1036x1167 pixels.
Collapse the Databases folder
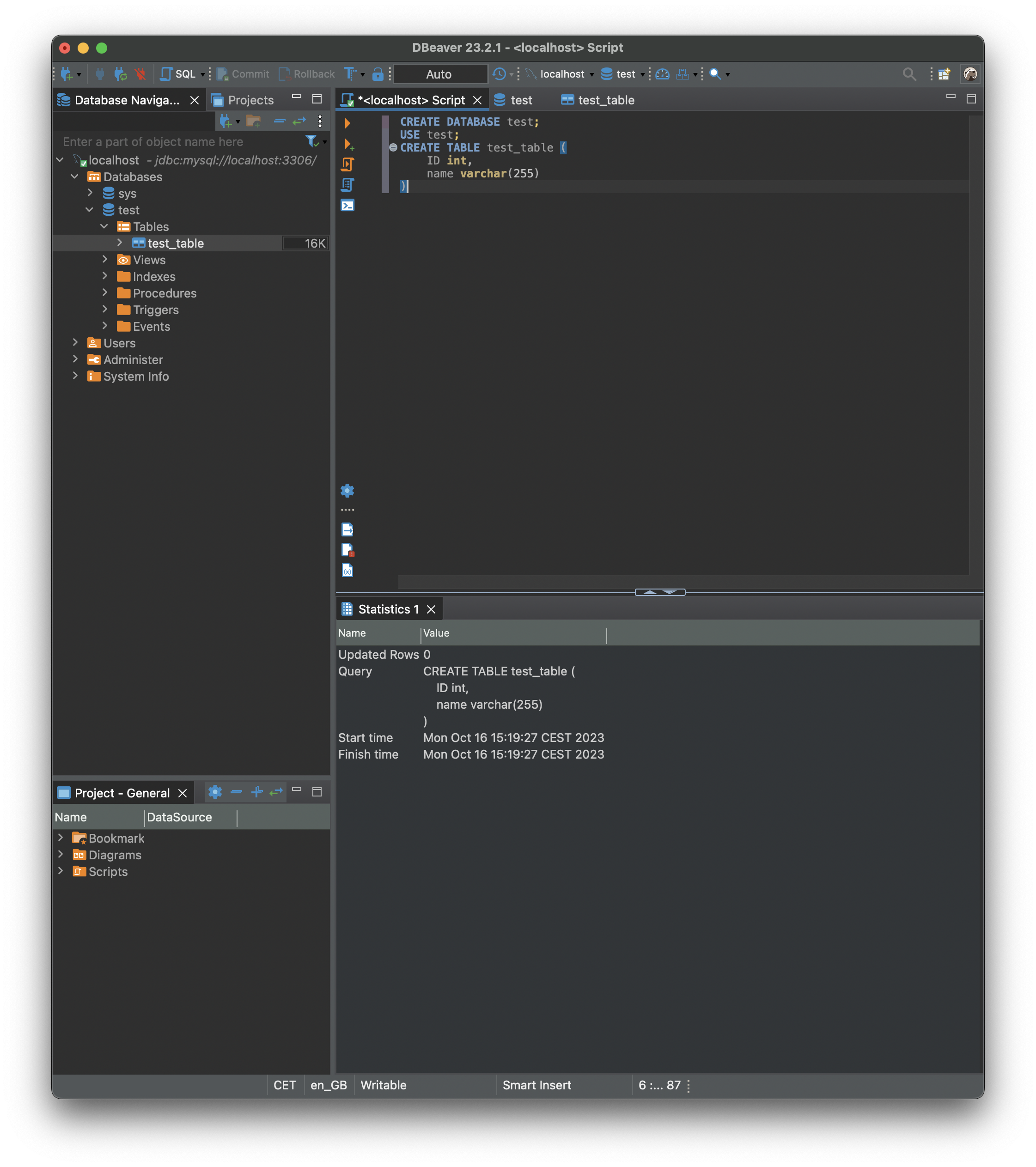point(75,177)
